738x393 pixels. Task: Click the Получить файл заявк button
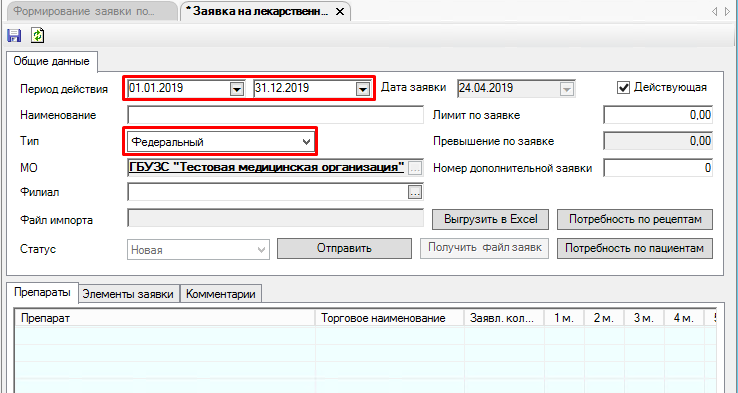[485, 248]
